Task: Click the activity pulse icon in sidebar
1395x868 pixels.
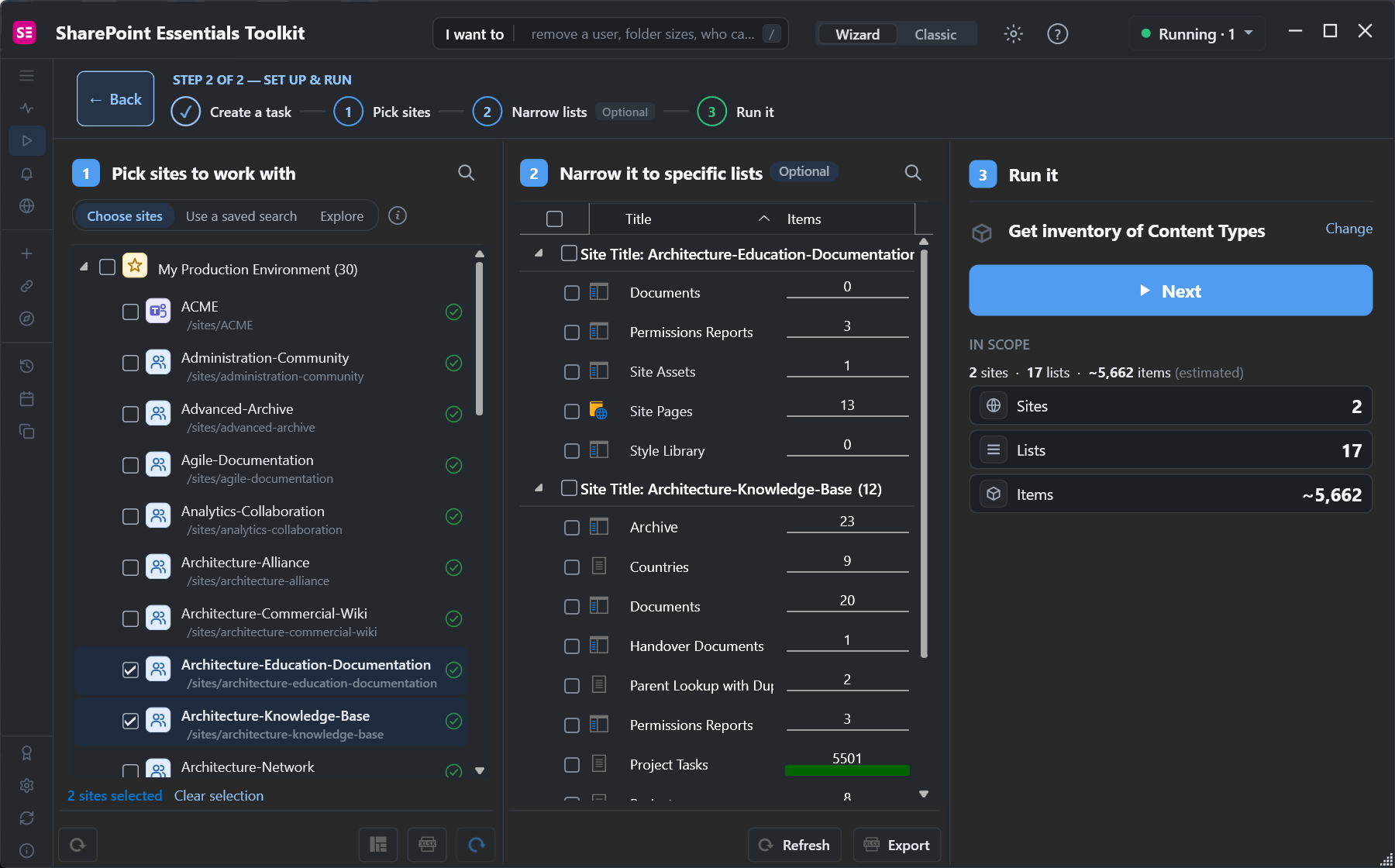Action: pyautogui.click(x=26, y=108)
